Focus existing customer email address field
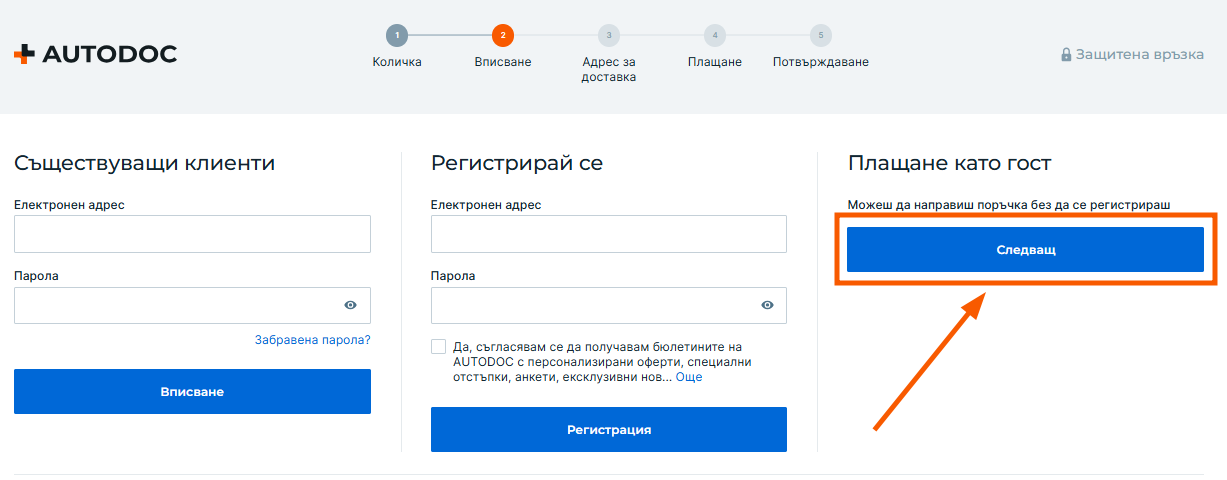Screen dimensions: 1227x480 tap(192, 234)
